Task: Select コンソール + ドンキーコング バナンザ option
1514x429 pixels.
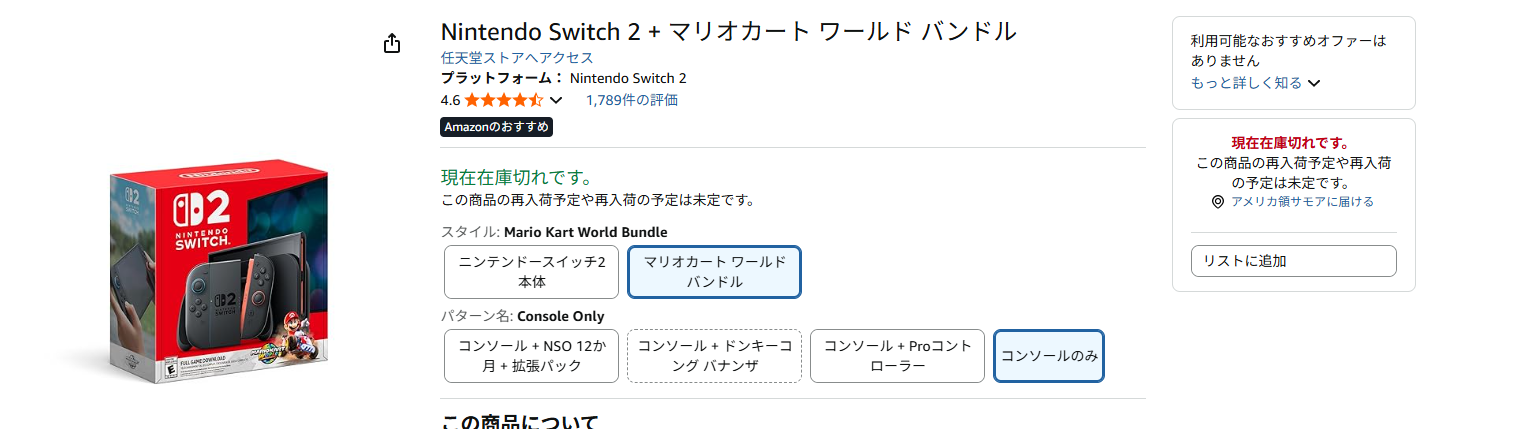Action: (x=714, y=356)
